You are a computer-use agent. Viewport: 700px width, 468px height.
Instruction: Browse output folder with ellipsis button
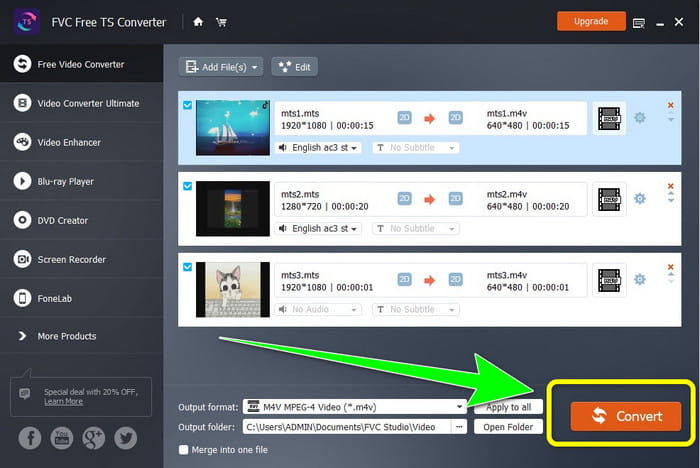(x=459, y=427)
